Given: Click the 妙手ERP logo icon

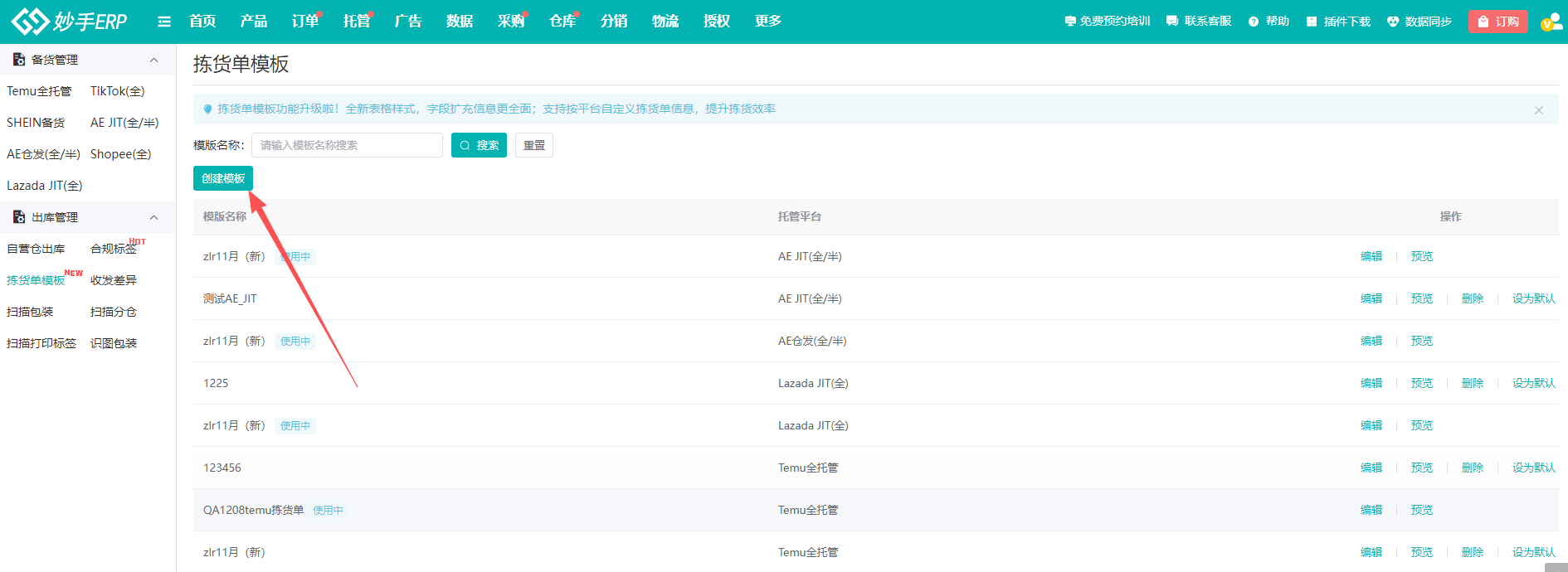Looking at the screenshot, I should click(x=30, y=22).
